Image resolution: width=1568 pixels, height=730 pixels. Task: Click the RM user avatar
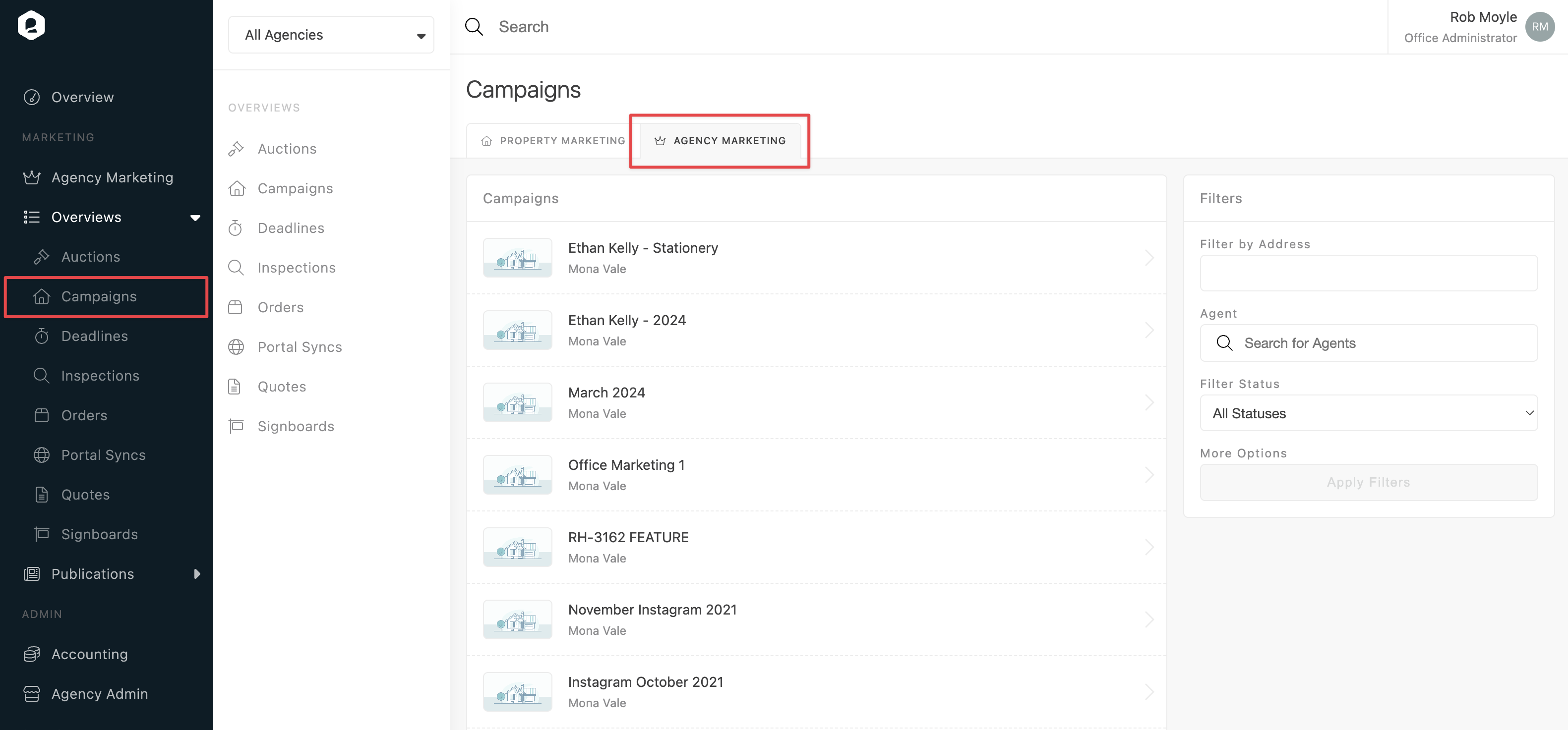click(1539, 27)
